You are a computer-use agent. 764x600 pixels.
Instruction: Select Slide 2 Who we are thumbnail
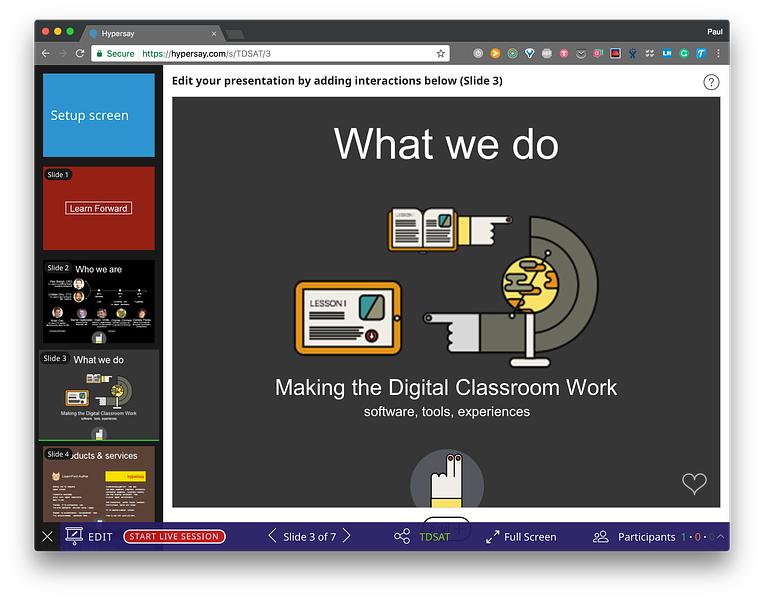(99, 301)
